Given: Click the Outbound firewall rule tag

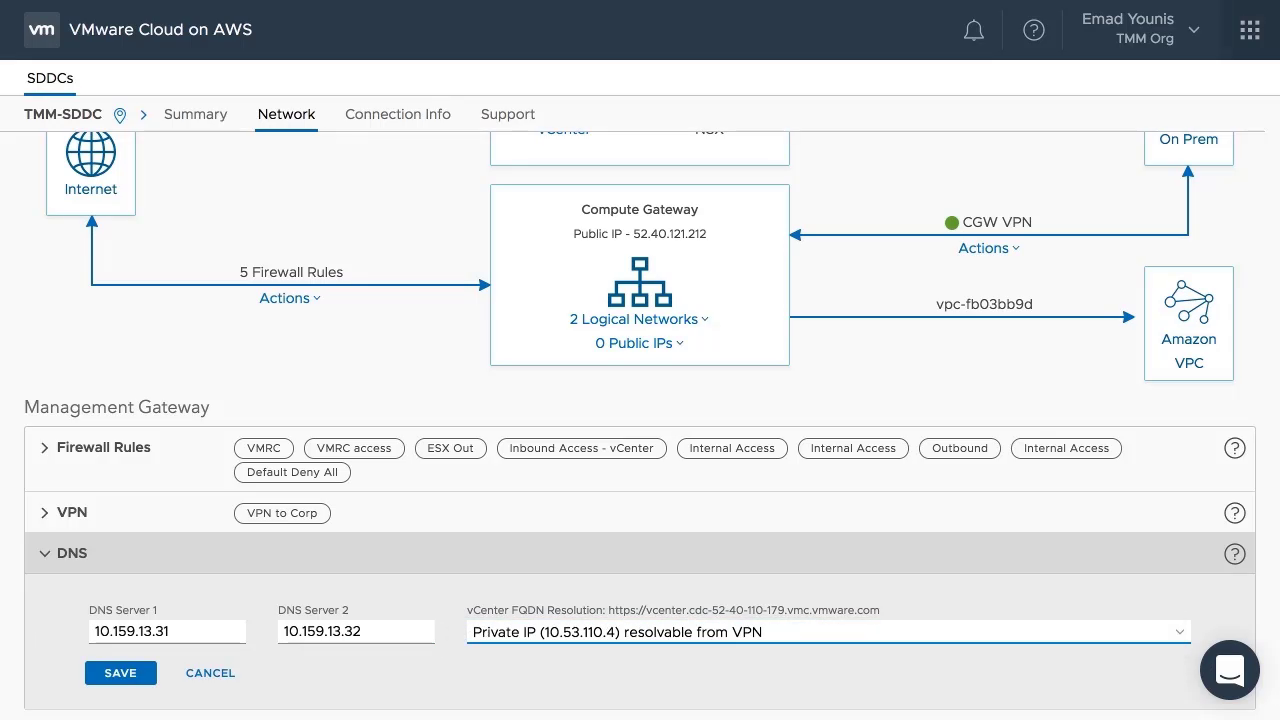Looking at the screenshot, I should (x=960, y=448).
